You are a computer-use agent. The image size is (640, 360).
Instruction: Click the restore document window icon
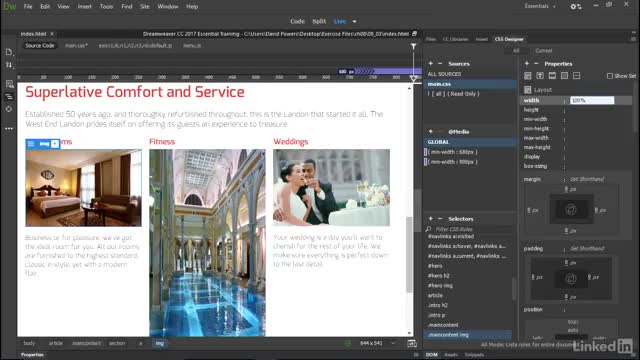(415, 34)
